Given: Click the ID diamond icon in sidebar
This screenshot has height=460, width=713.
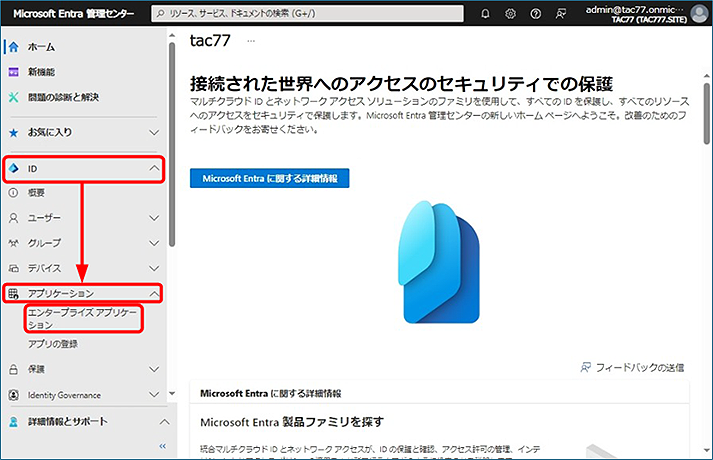Looking at the screenshot, I should [x=14, y=169].
